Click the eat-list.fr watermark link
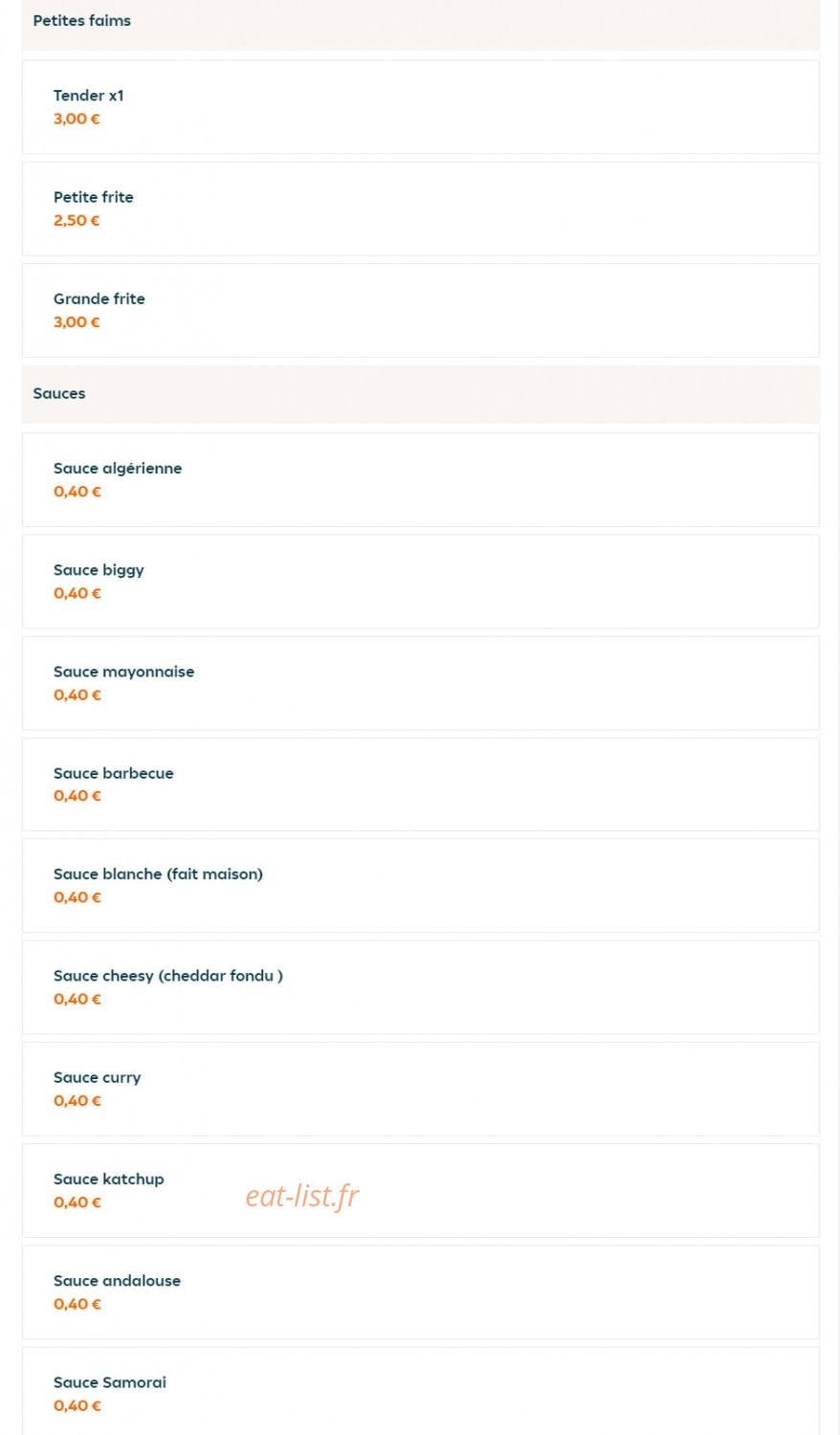This screenshot has width=840, height=1435. point(302,1196)
